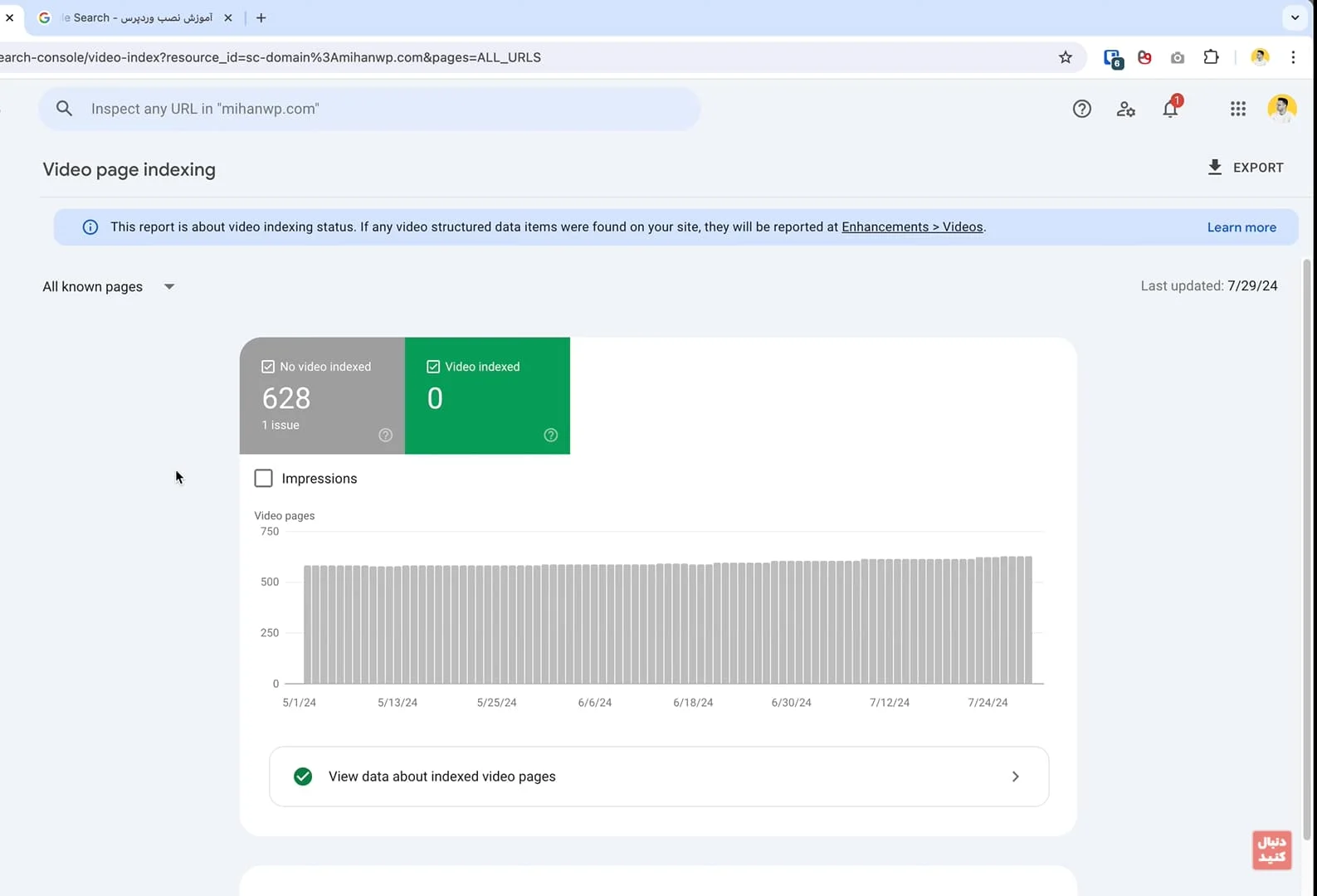
Task: Open the Chrome three-dot menu
Action: coord(1292,57)
